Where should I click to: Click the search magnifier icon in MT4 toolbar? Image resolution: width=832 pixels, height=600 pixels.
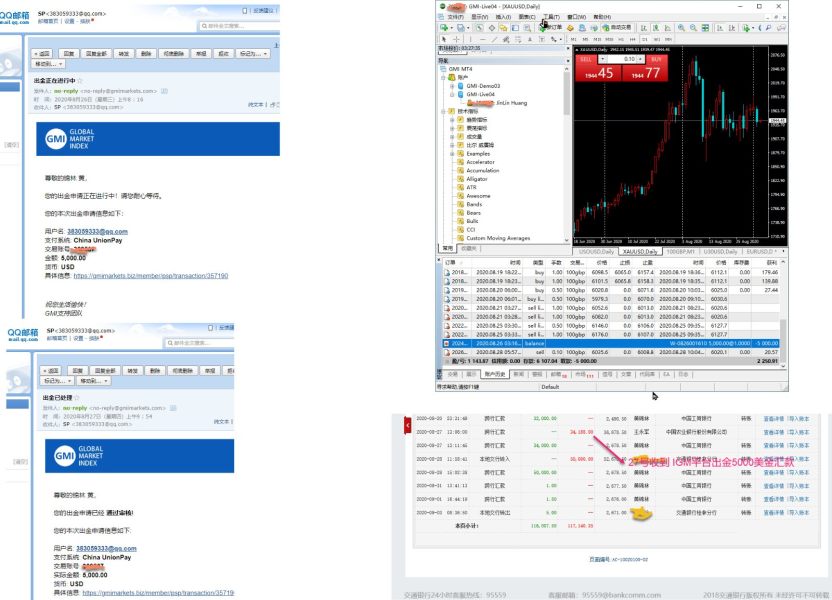[x=768, y=28]
